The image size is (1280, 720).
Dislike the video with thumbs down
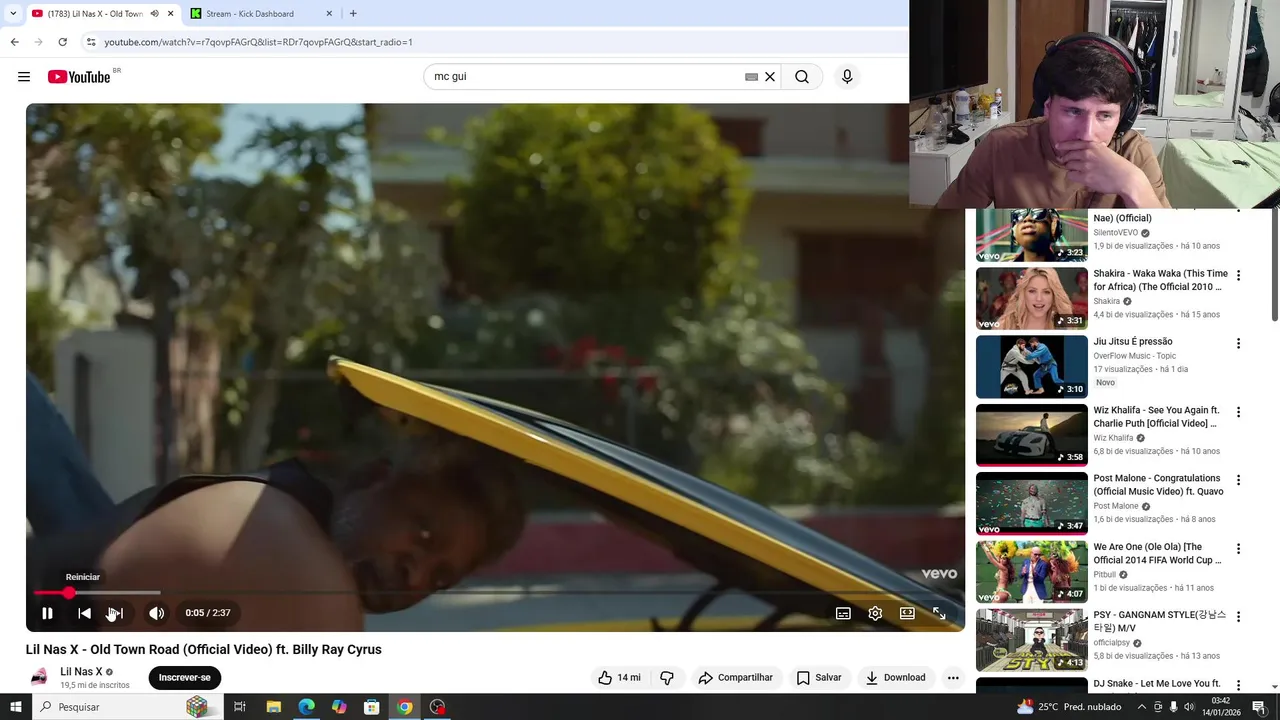click(667, 678)
